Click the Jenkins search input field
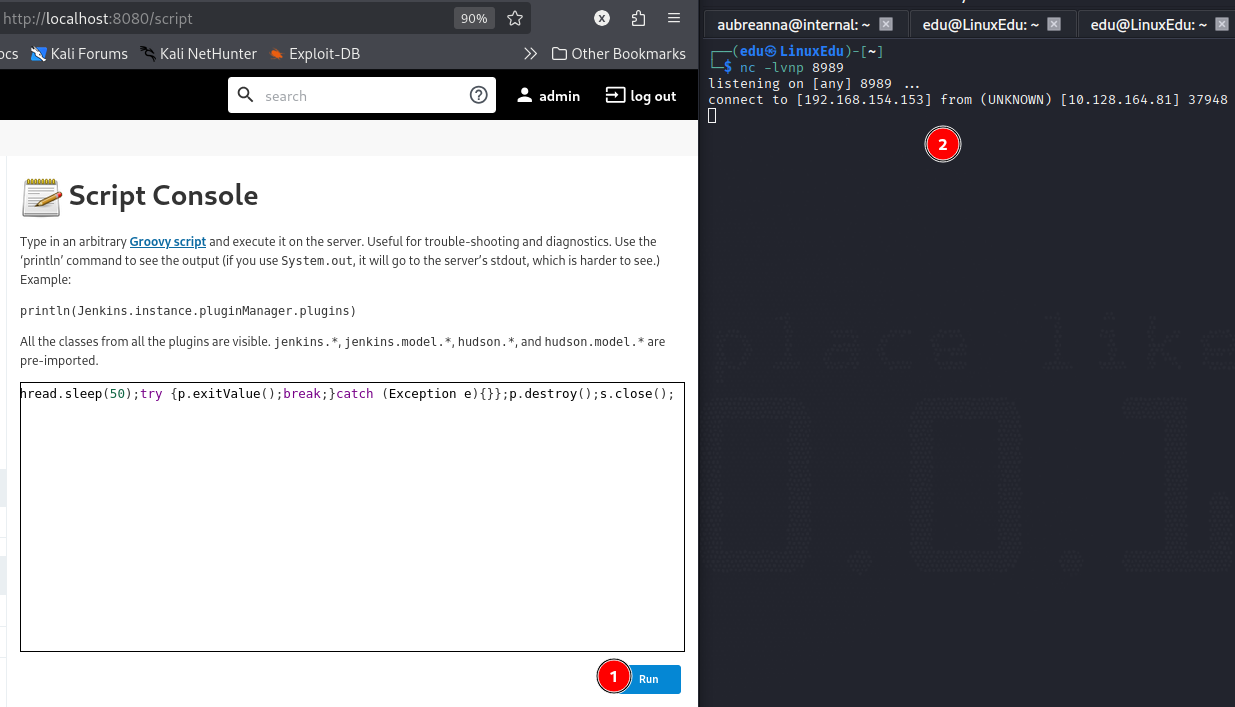 click(x=362, y=96)
